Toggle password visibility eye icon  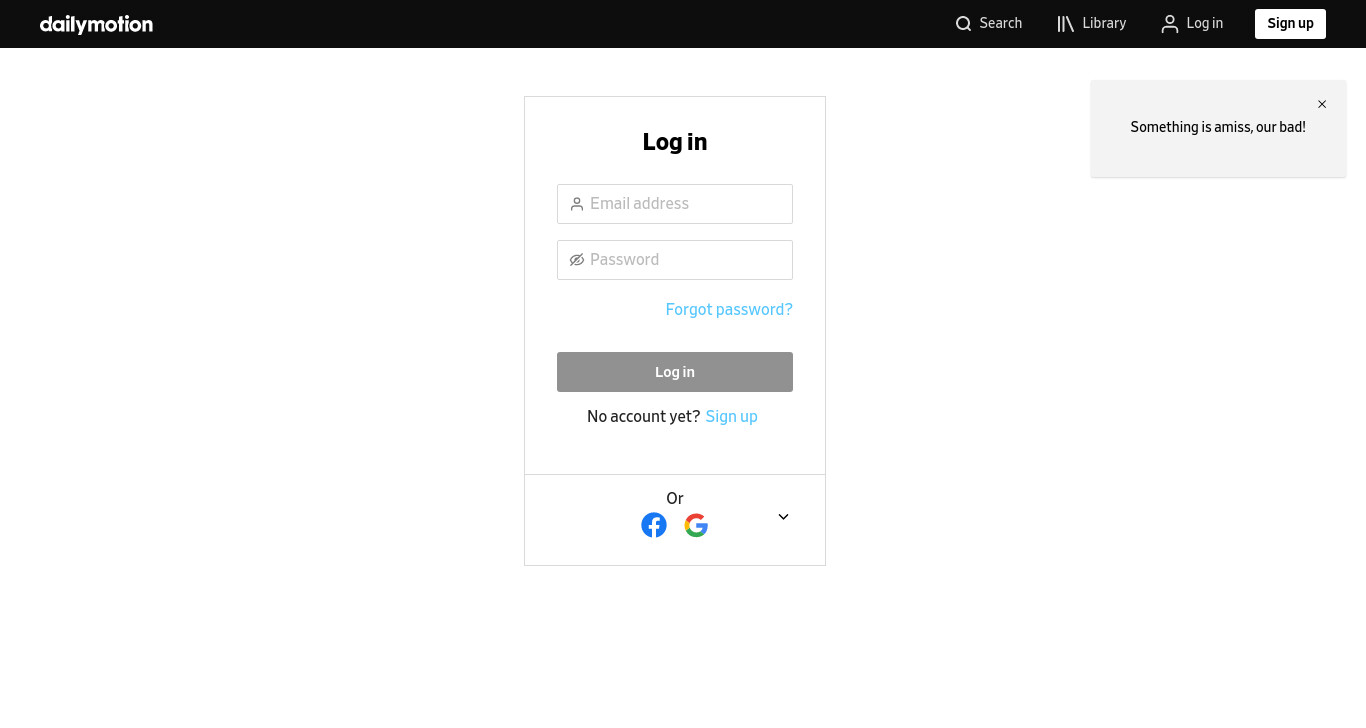[x=577, y=260]
